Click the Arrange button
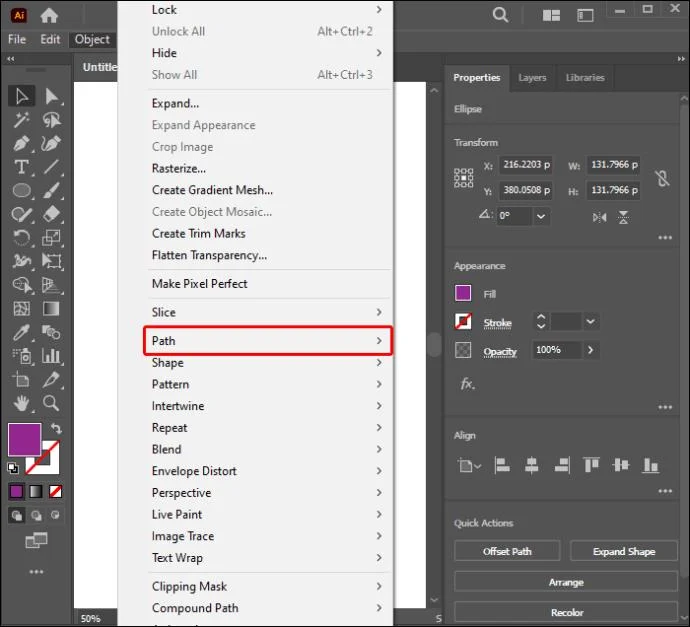 point(566,582)
